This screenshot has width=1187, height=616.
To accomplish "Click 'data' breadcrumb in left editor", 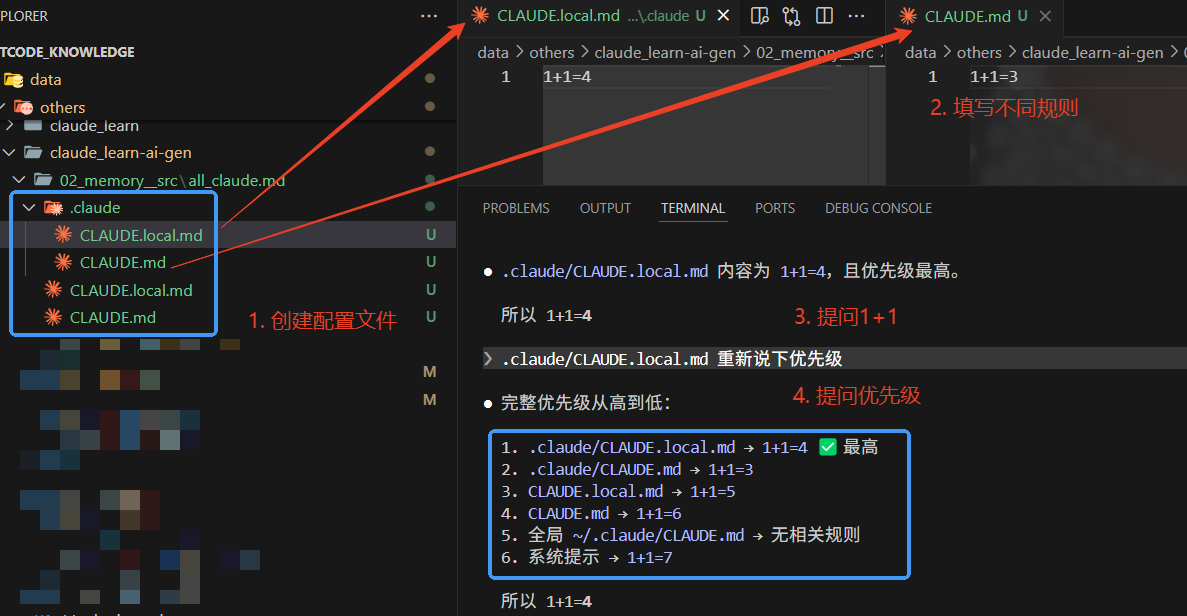I will (493, 52).
